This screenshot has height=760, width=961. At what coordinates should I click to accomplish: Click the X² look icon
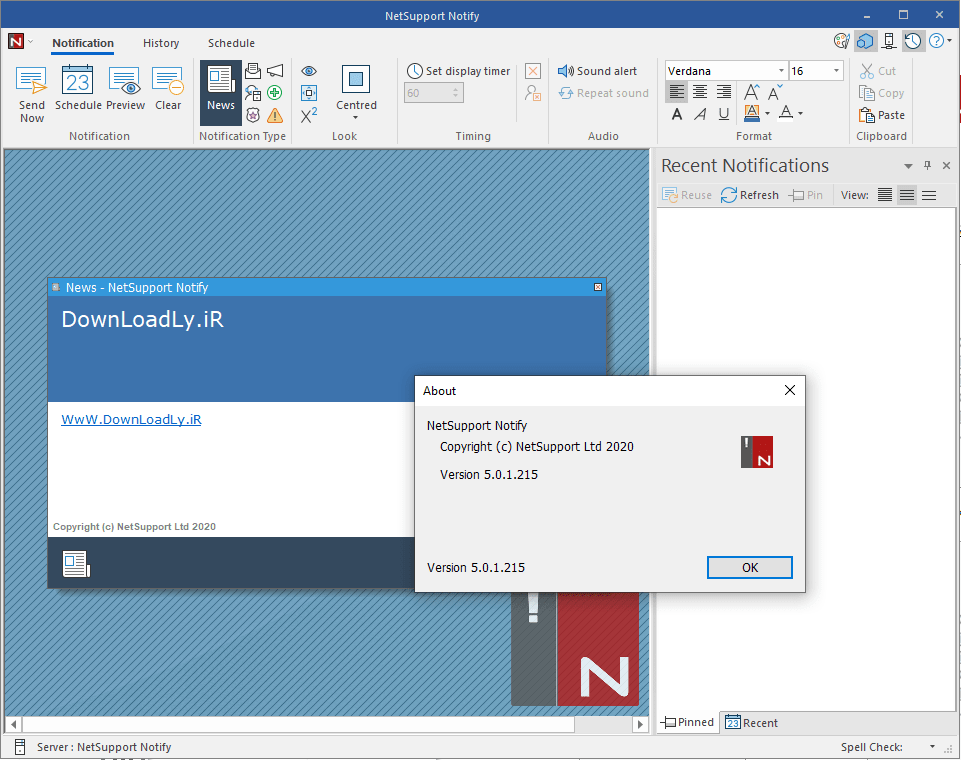pos(309,115)
